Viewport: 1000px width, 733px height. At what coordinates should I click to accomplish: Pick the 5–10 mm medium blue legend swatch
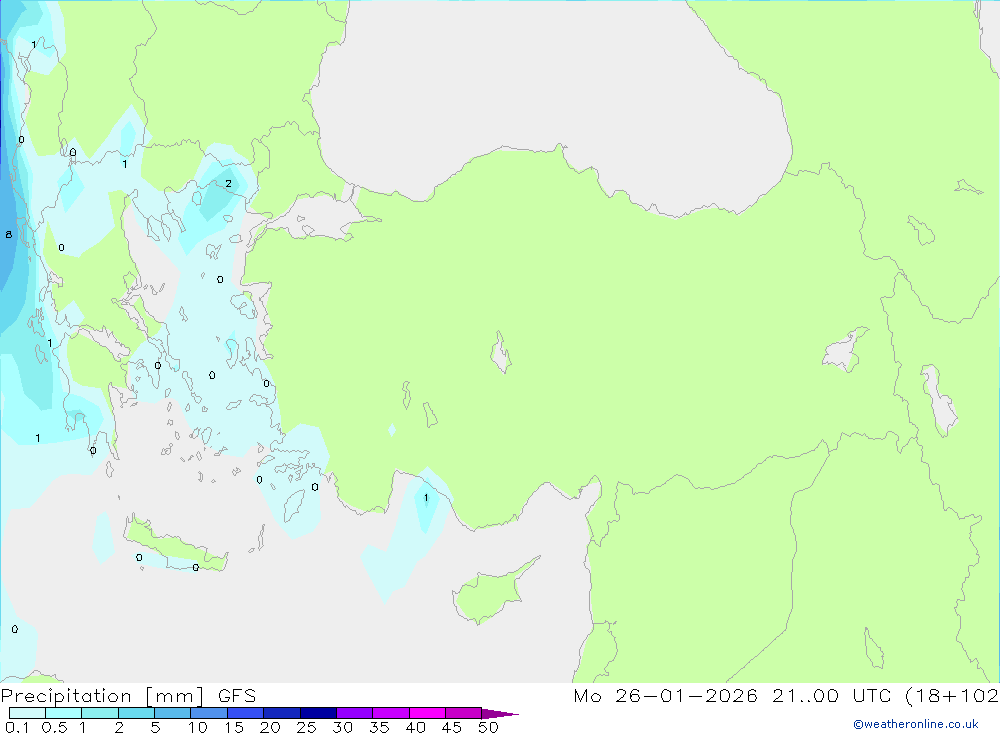tap(173, 713)
